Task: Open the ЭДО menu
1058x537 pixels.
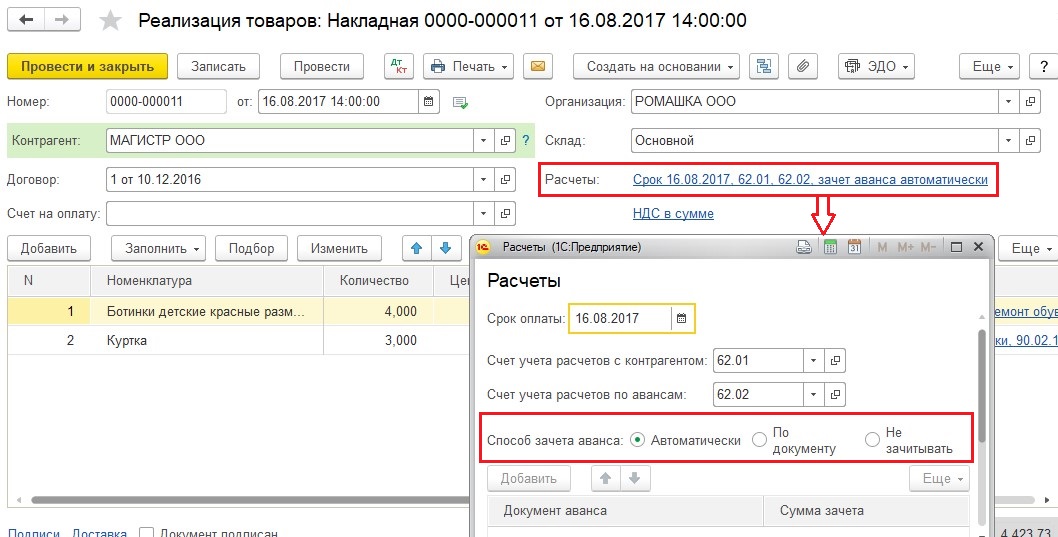Action: click(876, 66)
